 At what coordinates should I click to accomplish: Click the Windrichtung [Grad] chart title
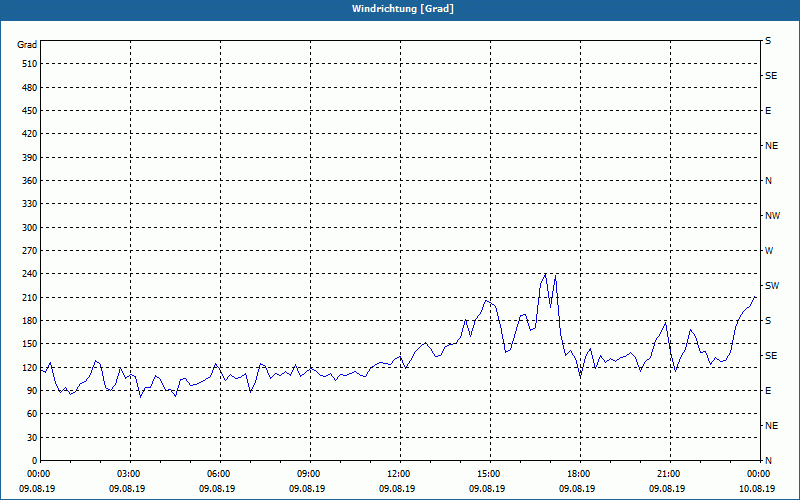pyautogui.click(x=400, y=9)
